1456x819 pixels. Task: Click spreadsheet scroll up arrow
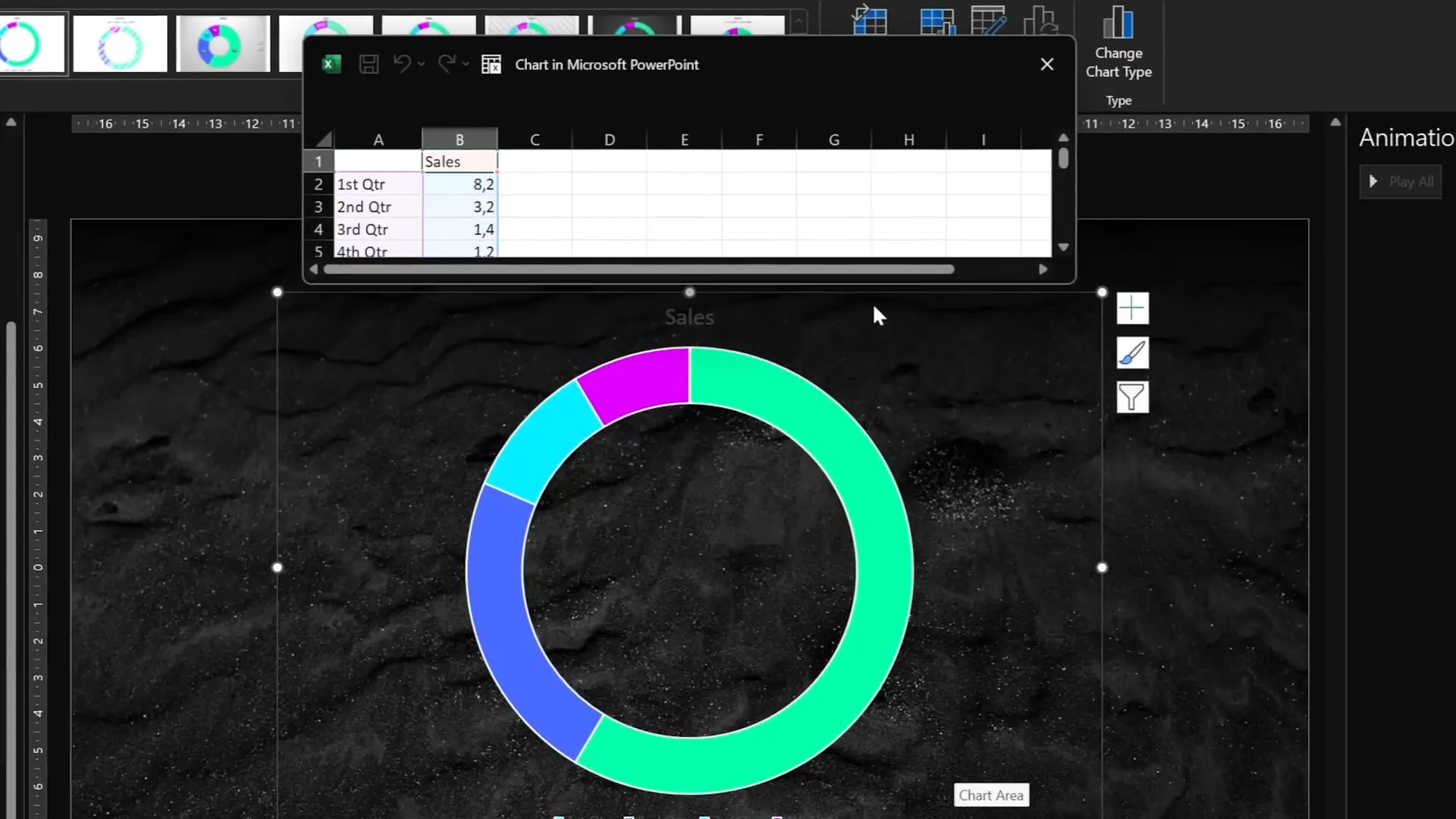pos(1063,138)
